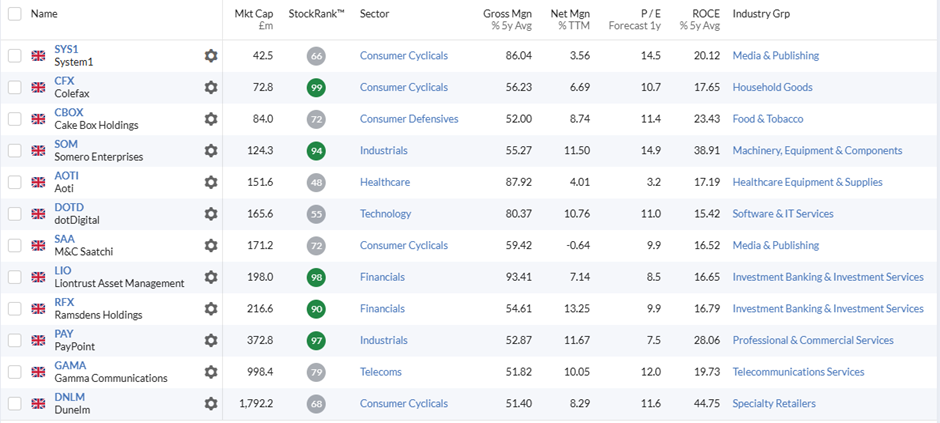
Task: Open the gear settings for Aoti
Action: point(210,182)
